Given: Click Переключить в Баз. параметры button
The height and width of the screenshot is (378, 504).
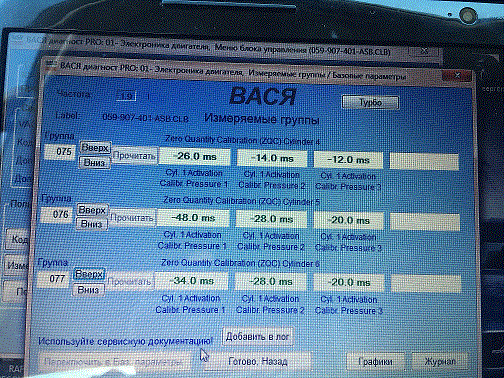Looking at the screenshot, I should (114, 362).
